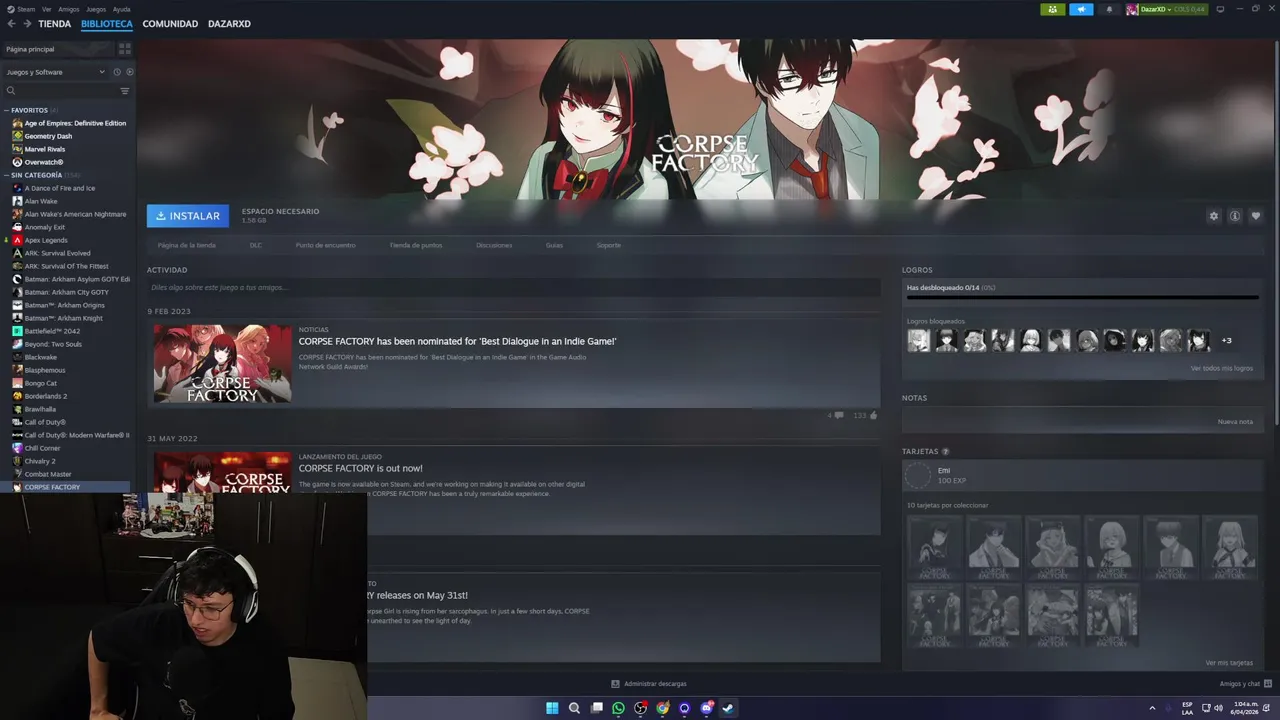Select Geometry Dash in the library
The width and height of the screenshot is (1280, 720).
[x=48, y=136]
